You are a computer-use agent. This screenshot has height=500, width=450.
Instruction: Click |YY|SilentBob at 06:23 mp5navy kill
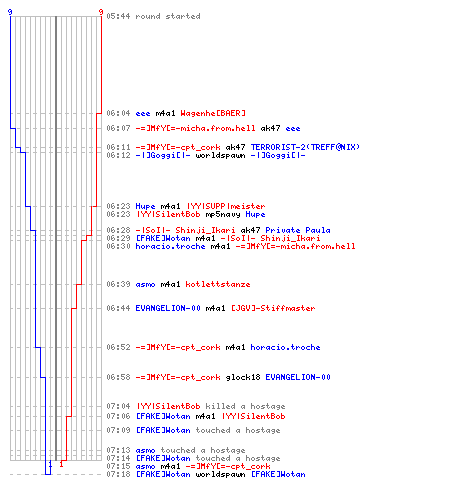coord(168,214)
